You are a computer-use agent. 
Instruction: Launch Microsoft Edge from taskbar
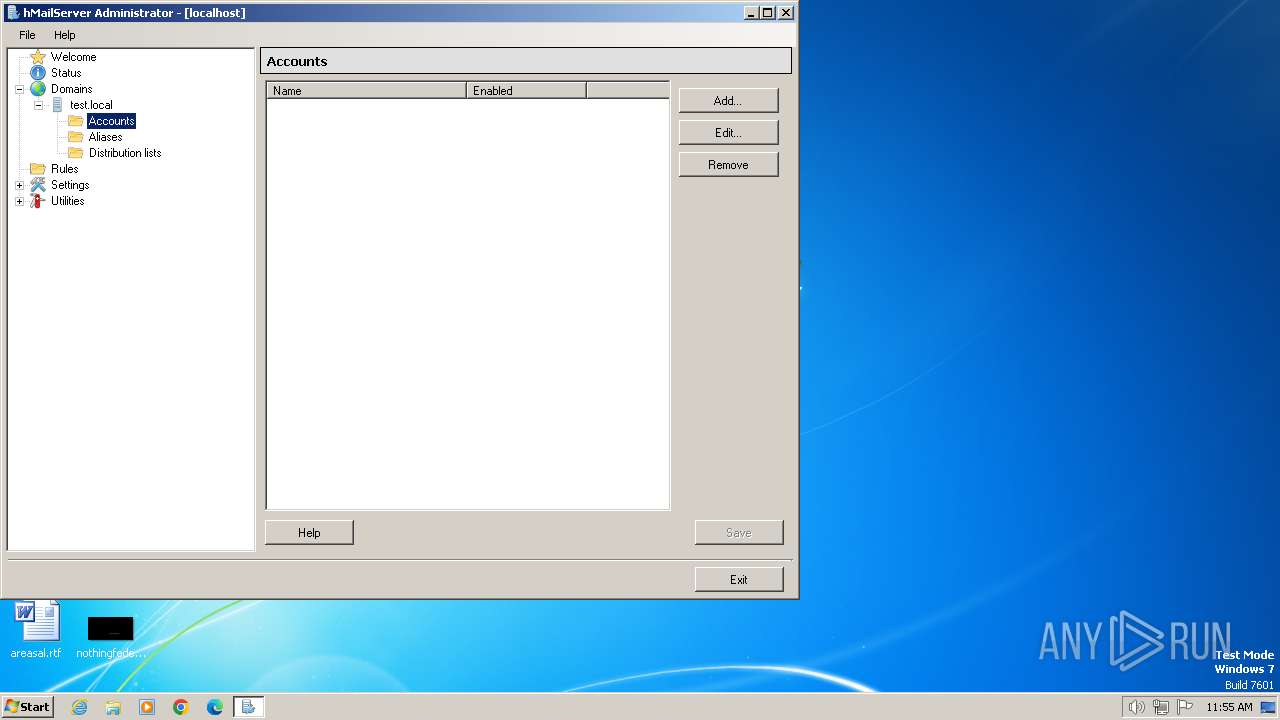tap(215, 707)
